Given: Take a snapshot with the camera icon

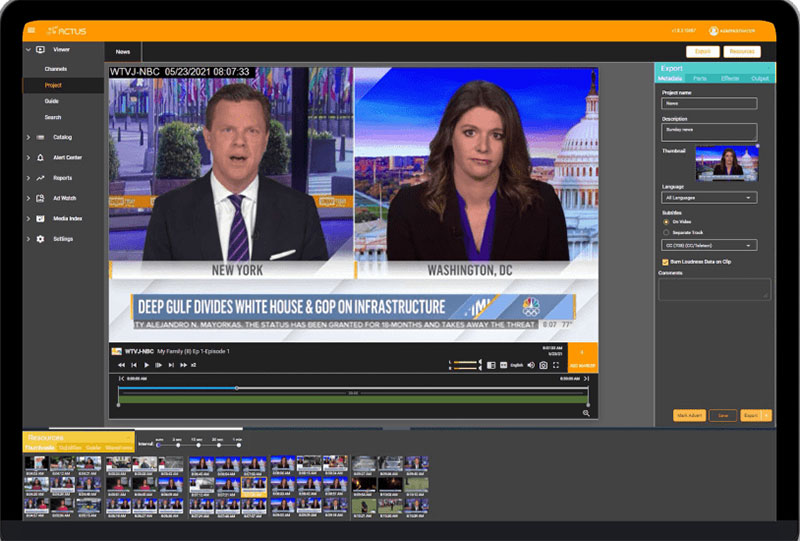Looking at the screenshot, I should 543,366.
